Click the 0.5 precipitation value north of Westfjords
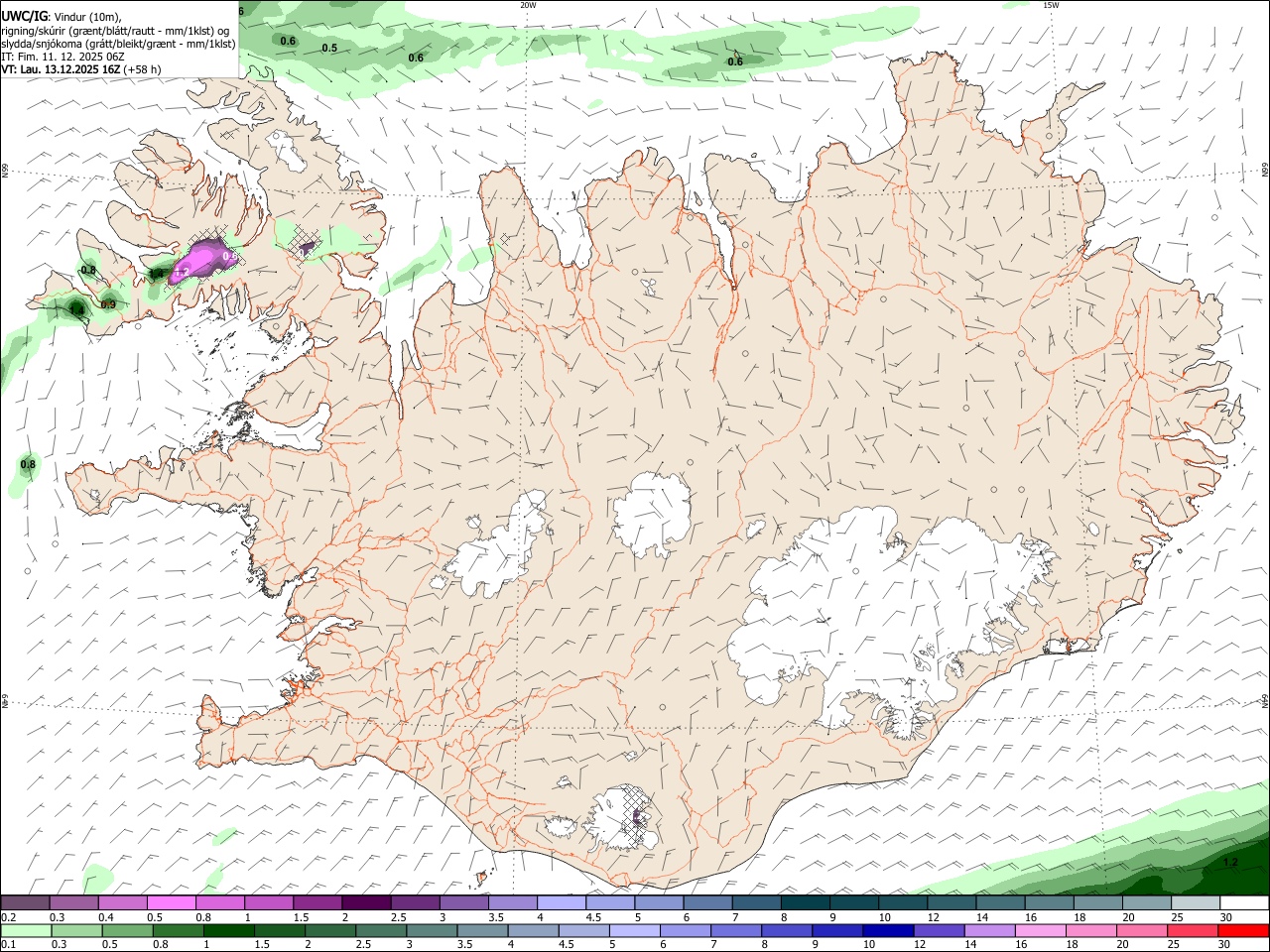1270x952 pixels. click(329, 48)
